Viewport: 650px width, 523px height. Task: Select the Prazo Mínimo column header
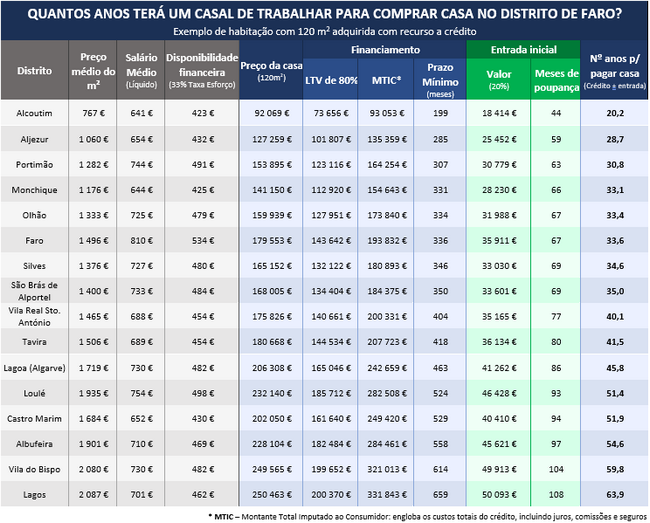(x=440, y=80)
